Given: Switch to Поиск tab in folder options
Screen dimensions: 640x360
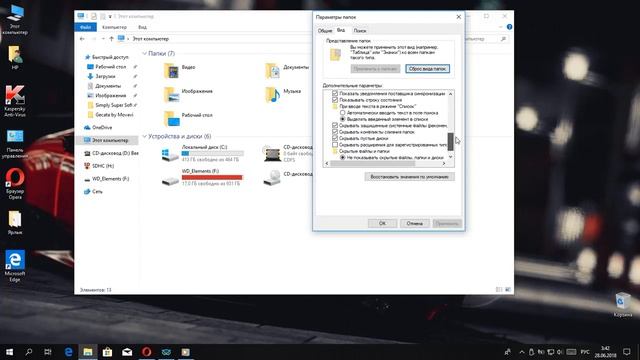Looking at the screenshot, I should (x=360, y=31).
